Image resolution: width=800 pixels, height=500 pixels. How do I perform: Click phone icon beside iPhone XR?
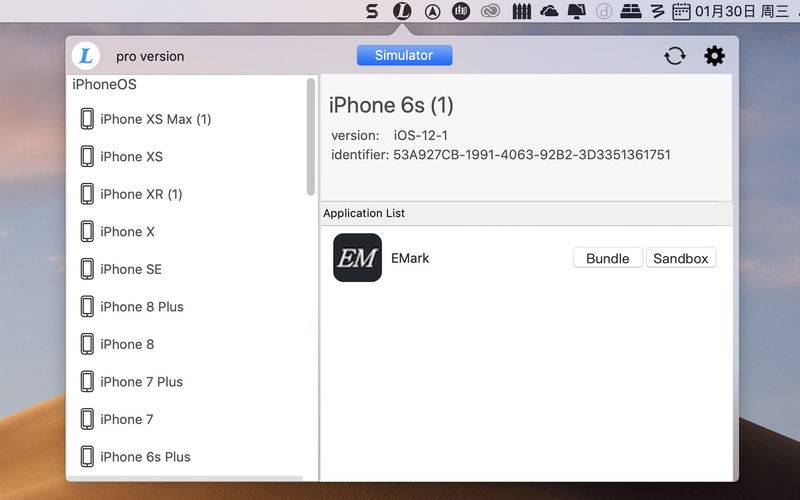87,194
